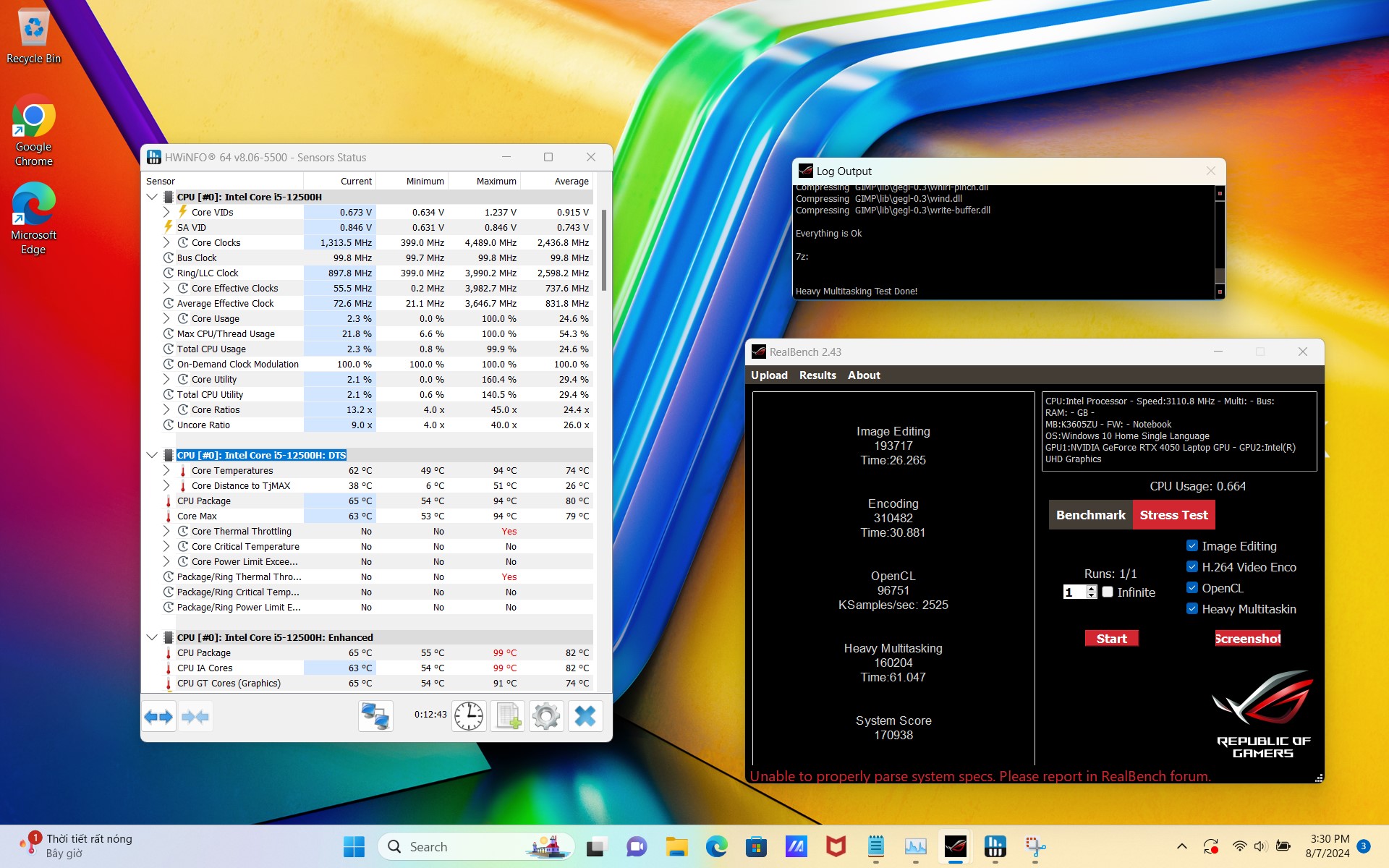1389x868 pixels.
Task: Uncheck the Heavy Multitasking test
Action: (1192, 608)
